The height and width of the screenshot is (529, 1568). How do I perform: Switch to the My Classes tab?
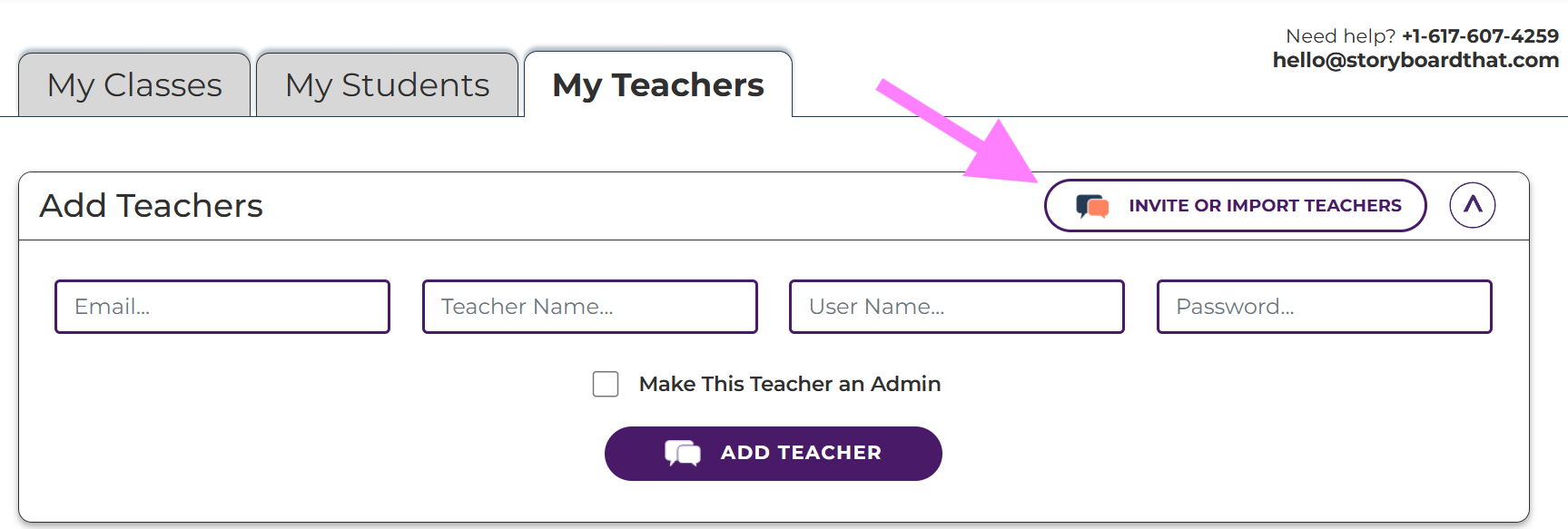coord(134,85)
